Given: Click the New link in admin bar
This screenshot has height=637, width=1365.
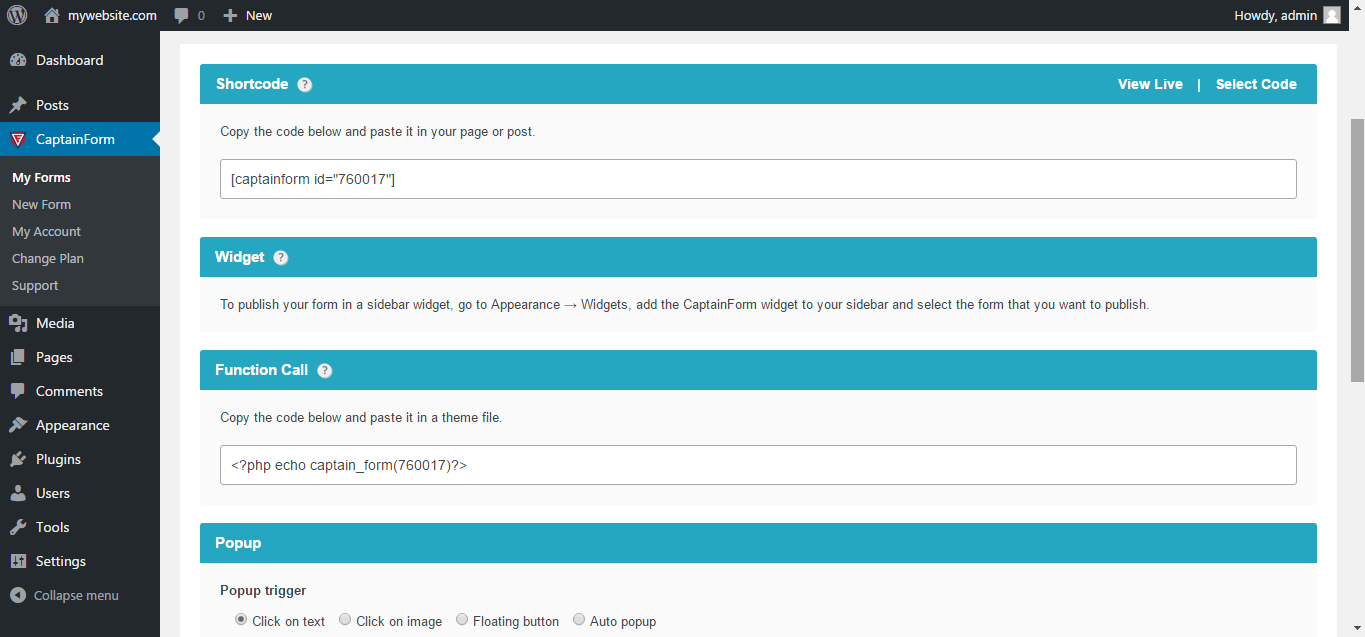Looking at the screenshot, I should coord(259,15).
